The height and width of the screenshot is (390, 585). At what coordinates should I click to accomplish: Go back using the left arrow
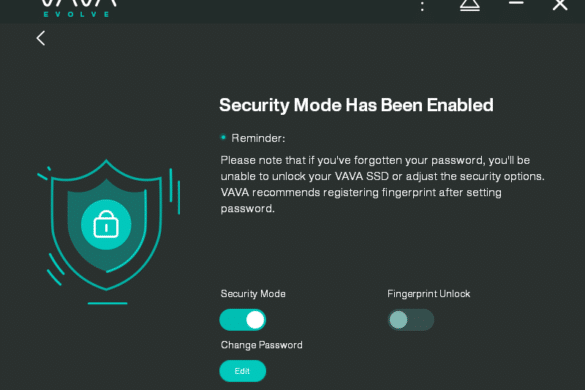[41, 38]
